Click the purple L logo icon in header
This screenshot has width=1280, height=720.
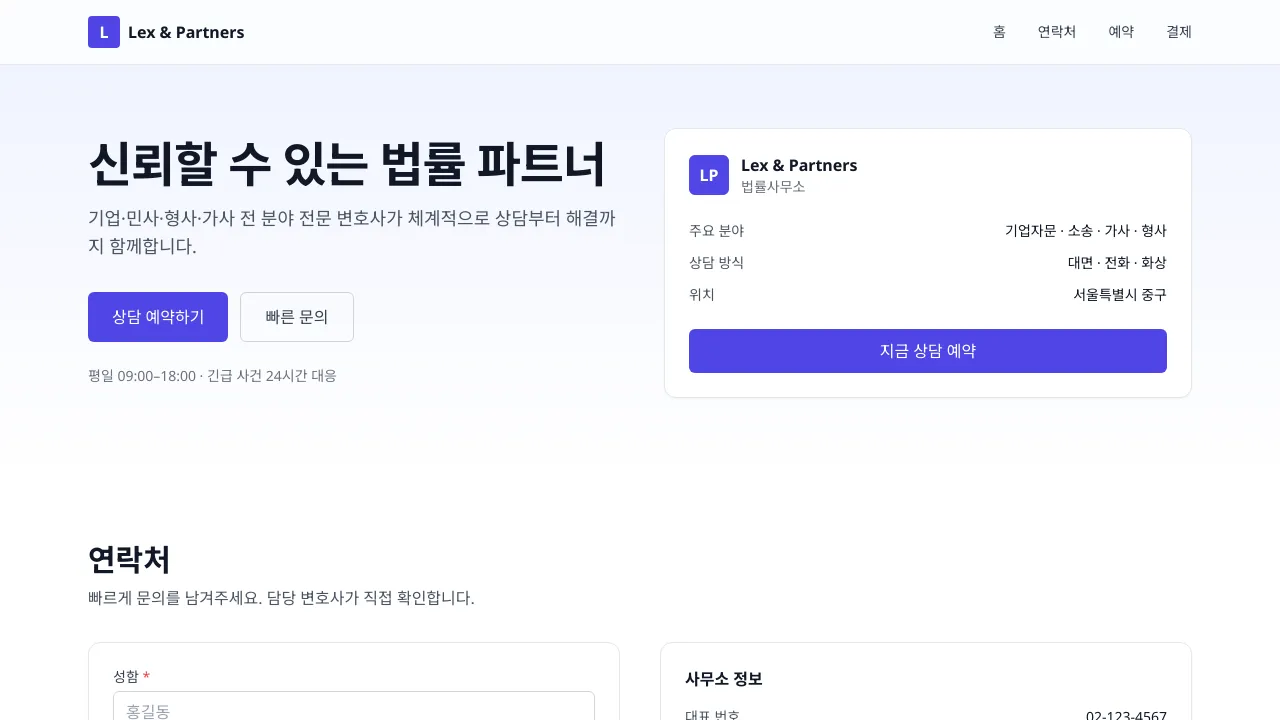coord(104,32)
